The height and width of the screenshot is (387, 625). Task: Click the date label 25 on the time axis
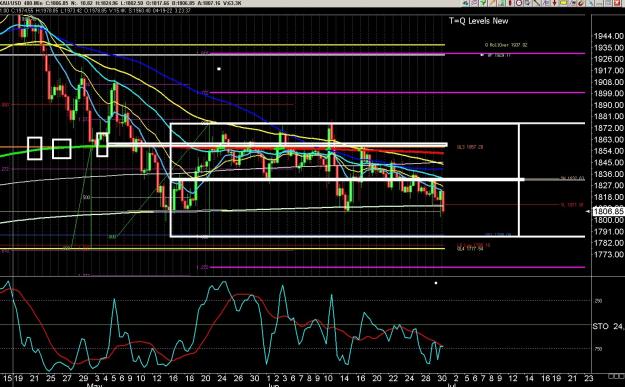click(x=51, y=378)
